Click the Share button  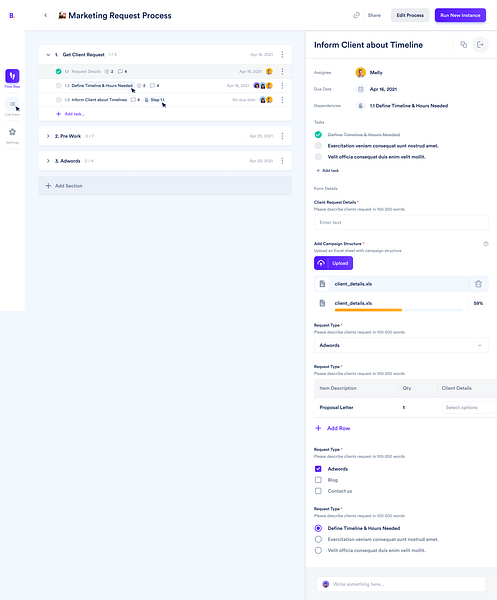(x=374, y=15)
